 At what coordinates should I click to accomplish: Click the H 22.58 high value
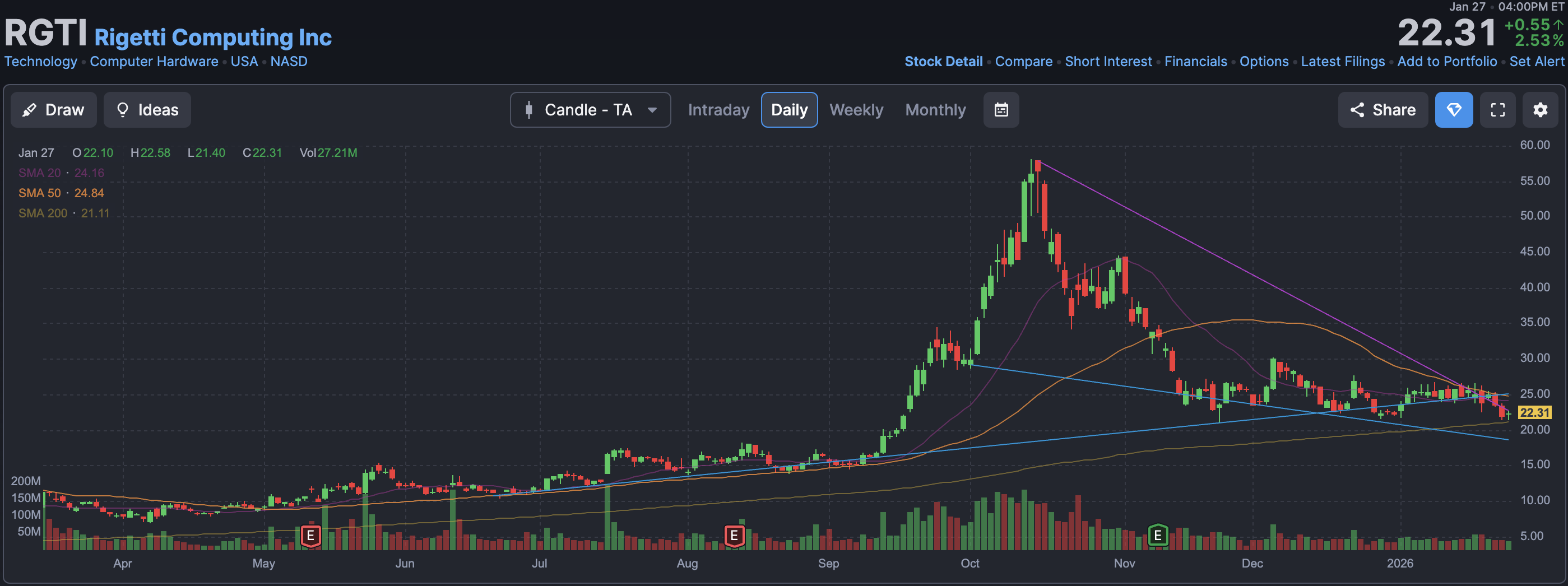pos(150,153)
